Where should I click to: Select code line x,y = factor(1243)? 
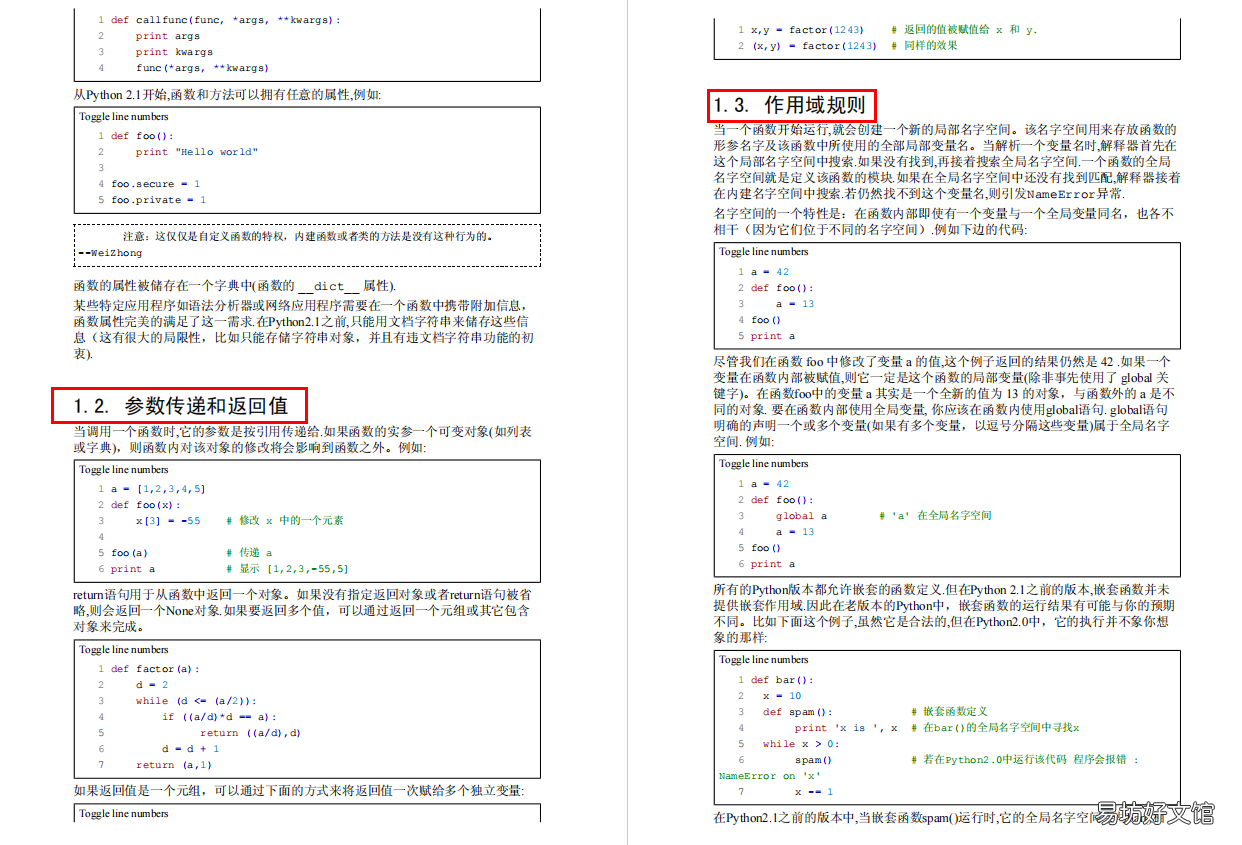(x=806, y=30)
